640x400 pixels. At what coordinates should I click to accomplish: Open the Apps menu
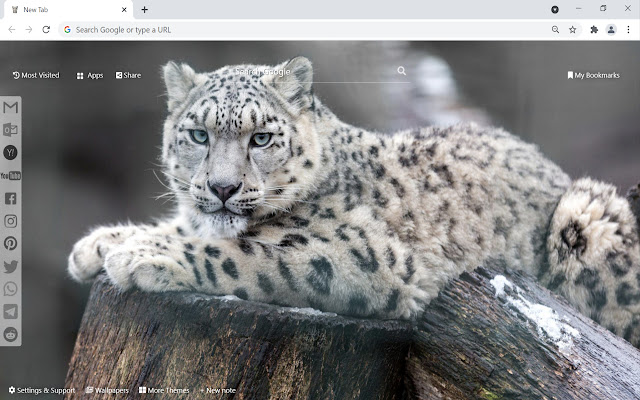coord(90,76)
